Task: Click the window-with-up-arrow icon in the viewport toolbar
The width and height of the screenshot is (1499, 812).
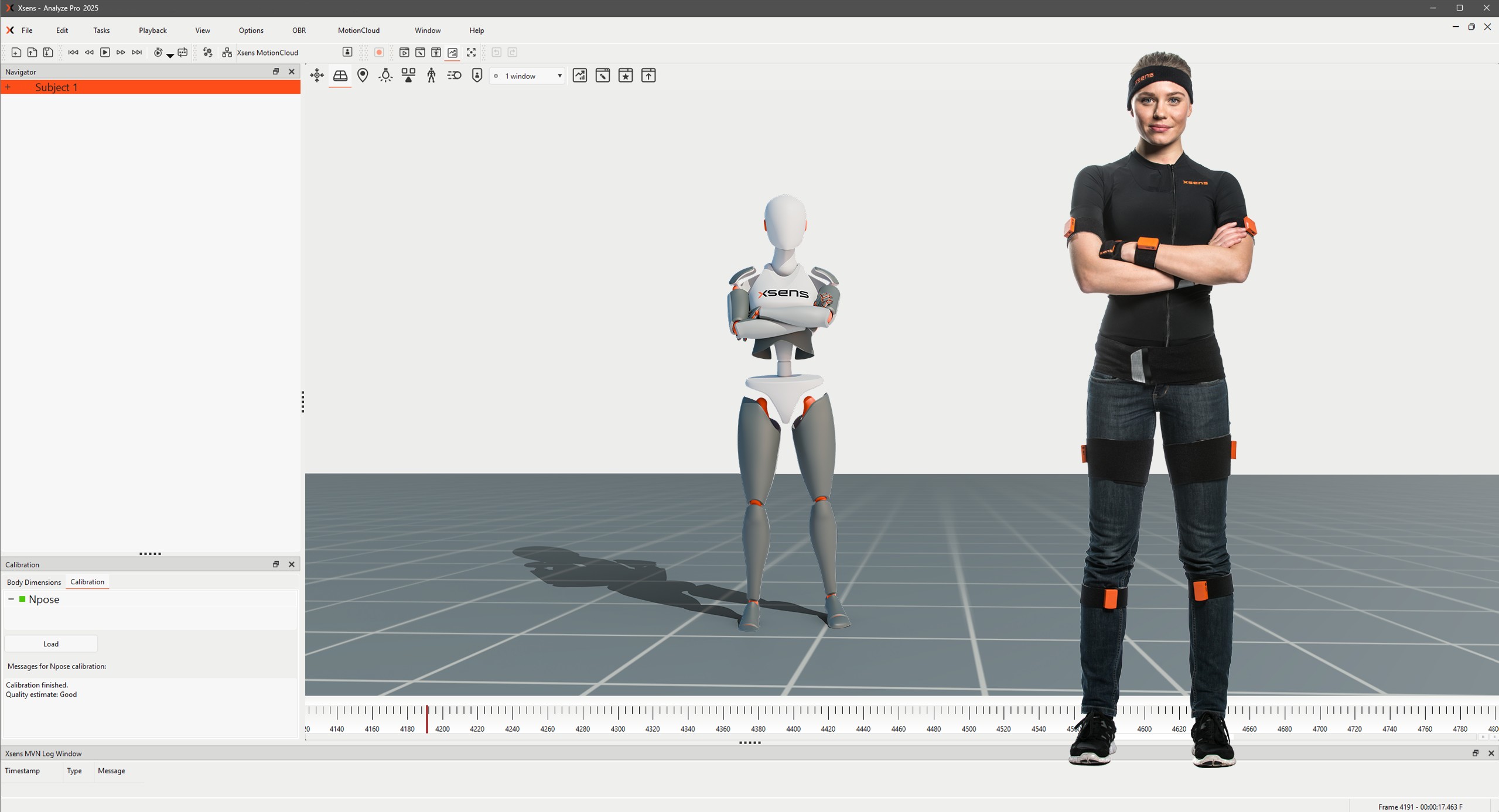Action: click(x=648, y=76)
